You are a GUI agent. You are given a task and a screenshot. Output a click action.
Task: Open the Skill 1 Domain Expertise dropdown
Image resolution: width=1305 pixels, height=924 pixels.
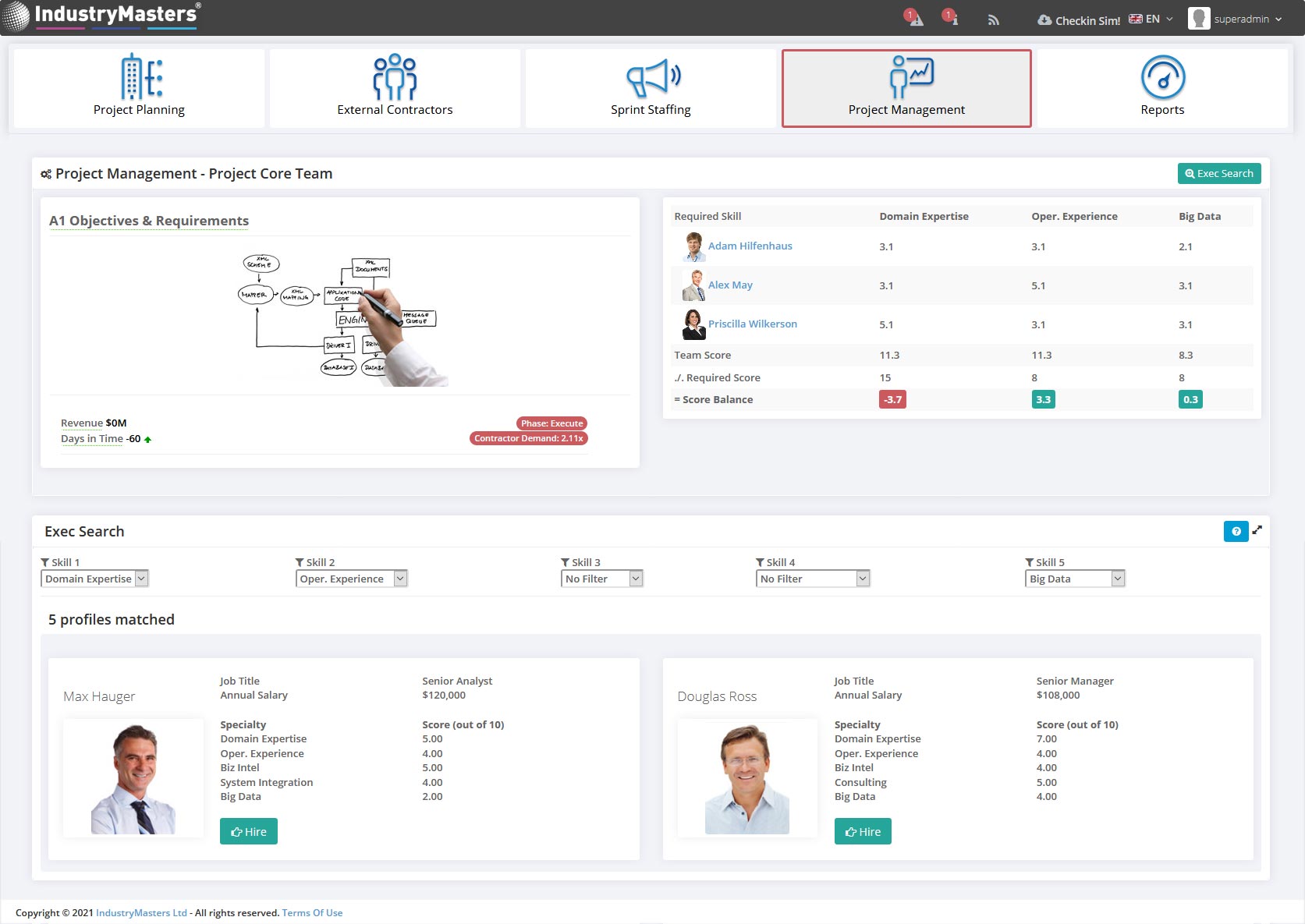point(94,579)
